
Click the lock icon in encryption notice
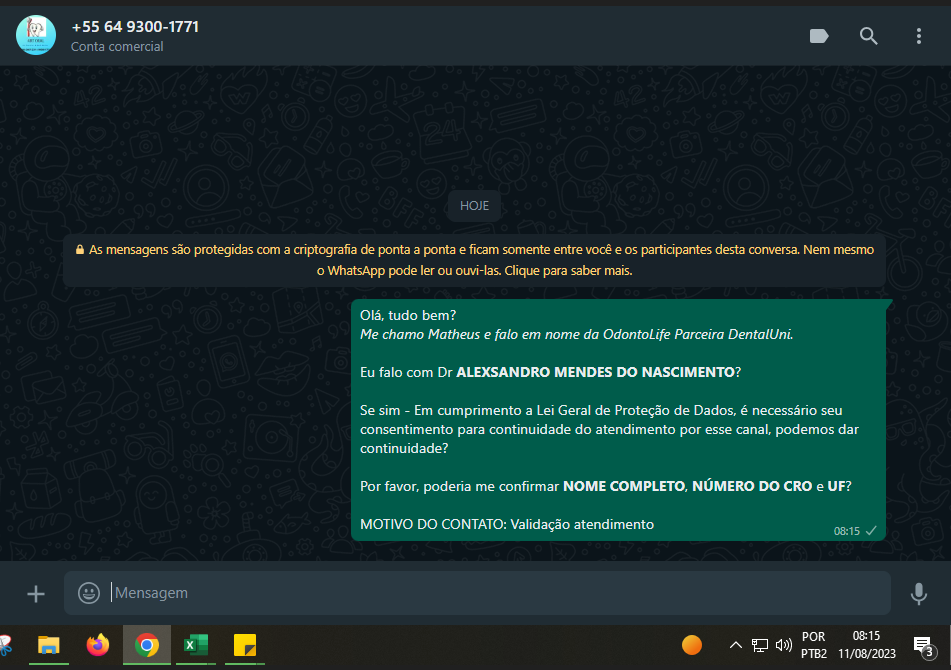pyautogui.click(x=79, y=249)
